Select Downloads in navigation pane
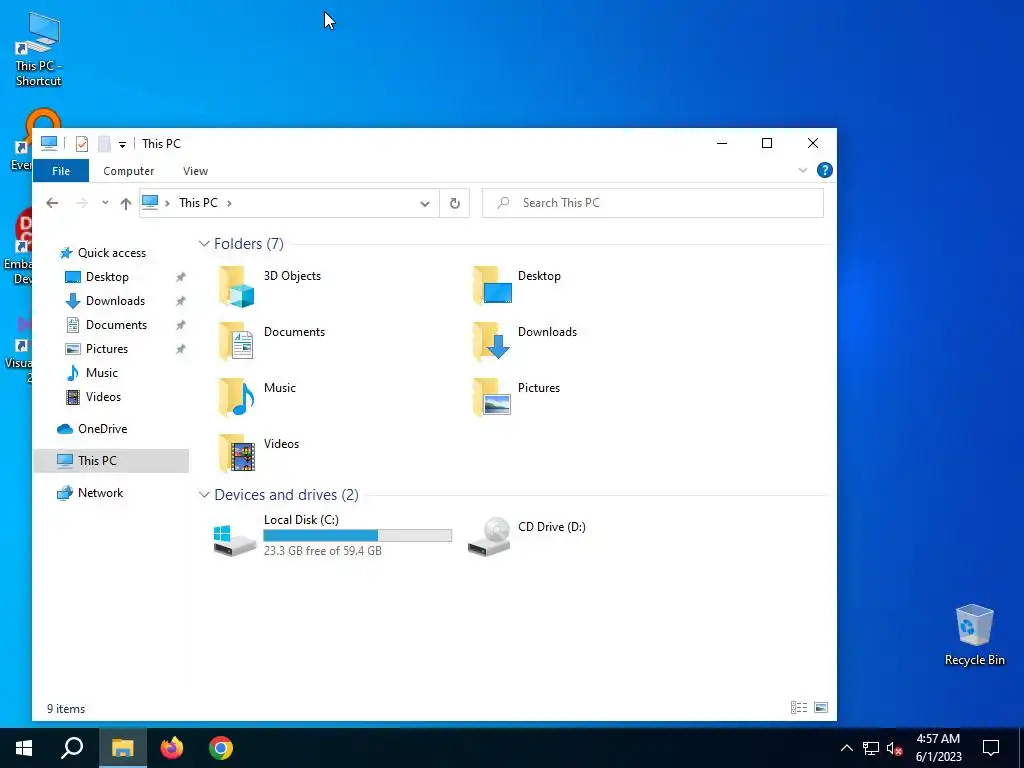Screen dimensions: 1024x768 coord(115,301)
